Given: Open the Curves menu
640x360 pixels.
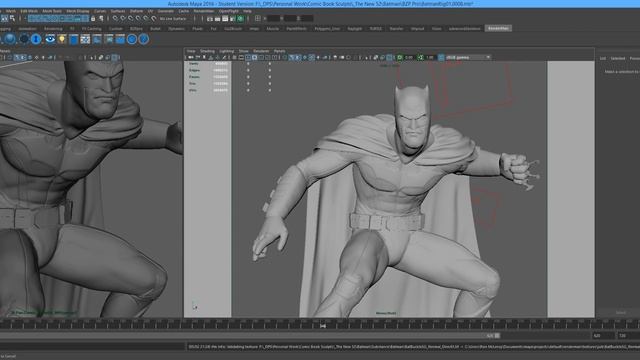Looking at the screenshot, I should coord(100,11).
